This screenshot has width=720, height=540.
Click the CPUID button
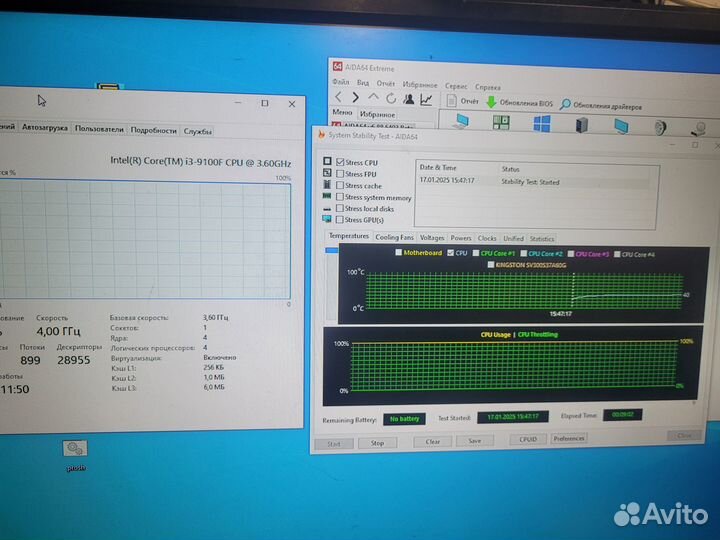[x=527, y=438]
